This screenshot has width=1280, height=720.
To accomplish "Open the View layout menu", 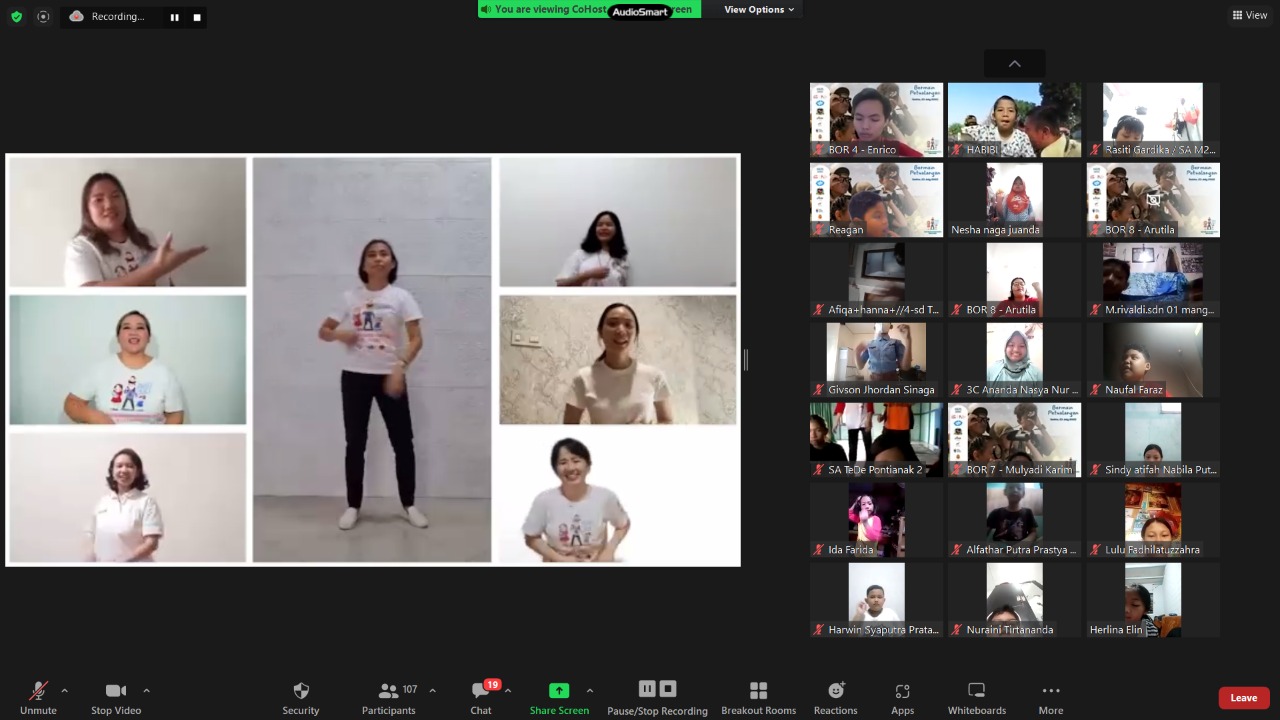I will coord(1250,15).
